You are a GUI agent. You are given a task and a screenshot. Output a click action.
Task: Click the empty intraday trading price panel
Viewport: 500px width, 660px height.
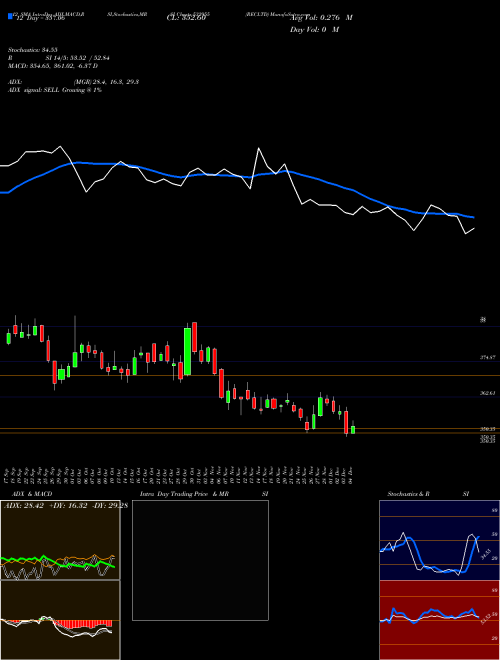pos(200,560)
